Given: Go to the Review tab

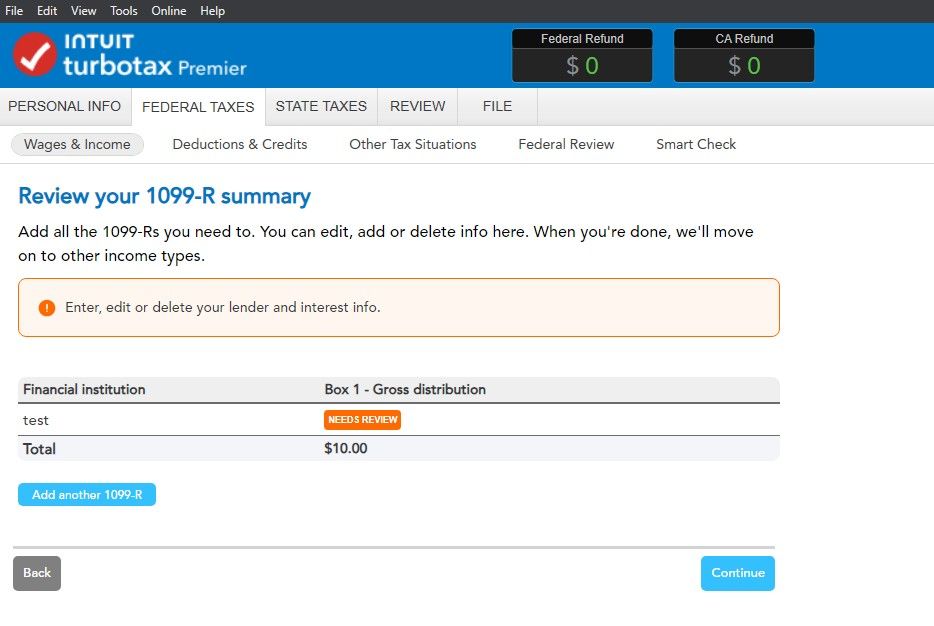Looking at the screenshot, I should [417, 107].
